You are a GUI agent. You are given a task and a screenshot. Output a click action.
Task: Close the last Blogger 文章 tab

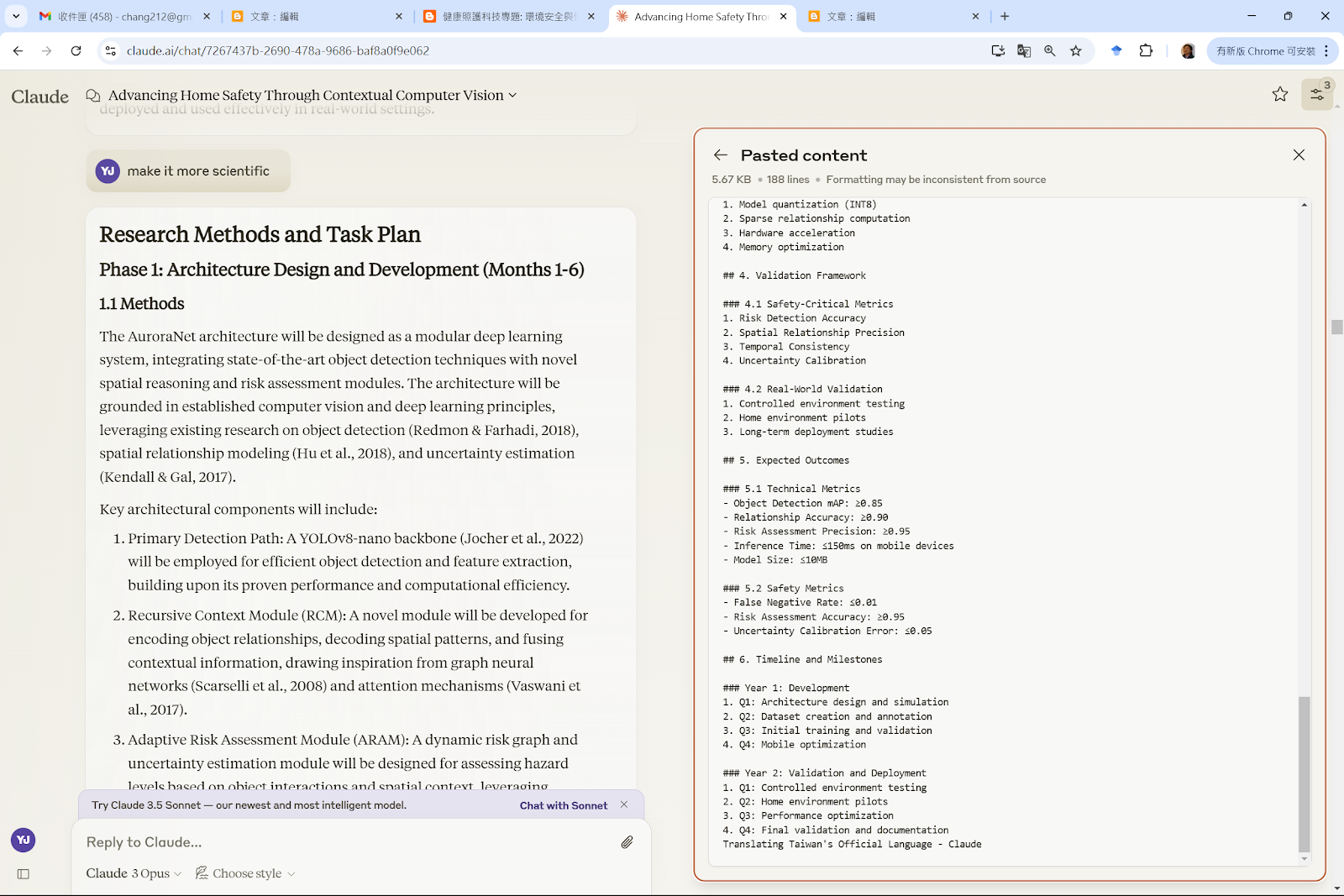click(975, 16)
